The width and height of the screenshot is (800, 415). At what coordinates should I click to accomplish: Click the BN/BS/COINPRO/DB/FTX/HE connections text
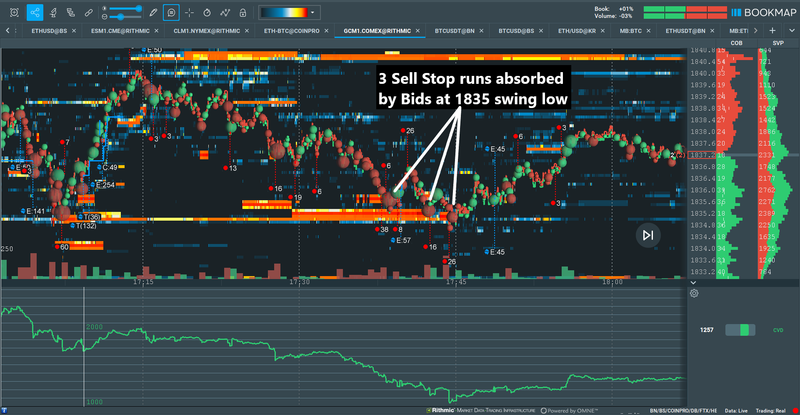click(683, 410)
